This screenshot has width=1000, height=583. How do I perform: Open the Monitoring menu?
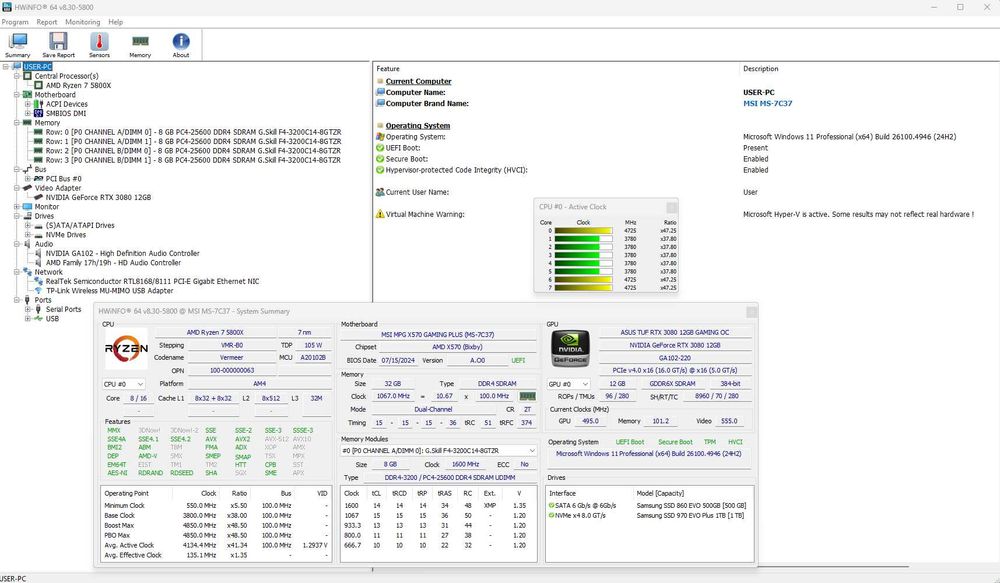[82, 22]
